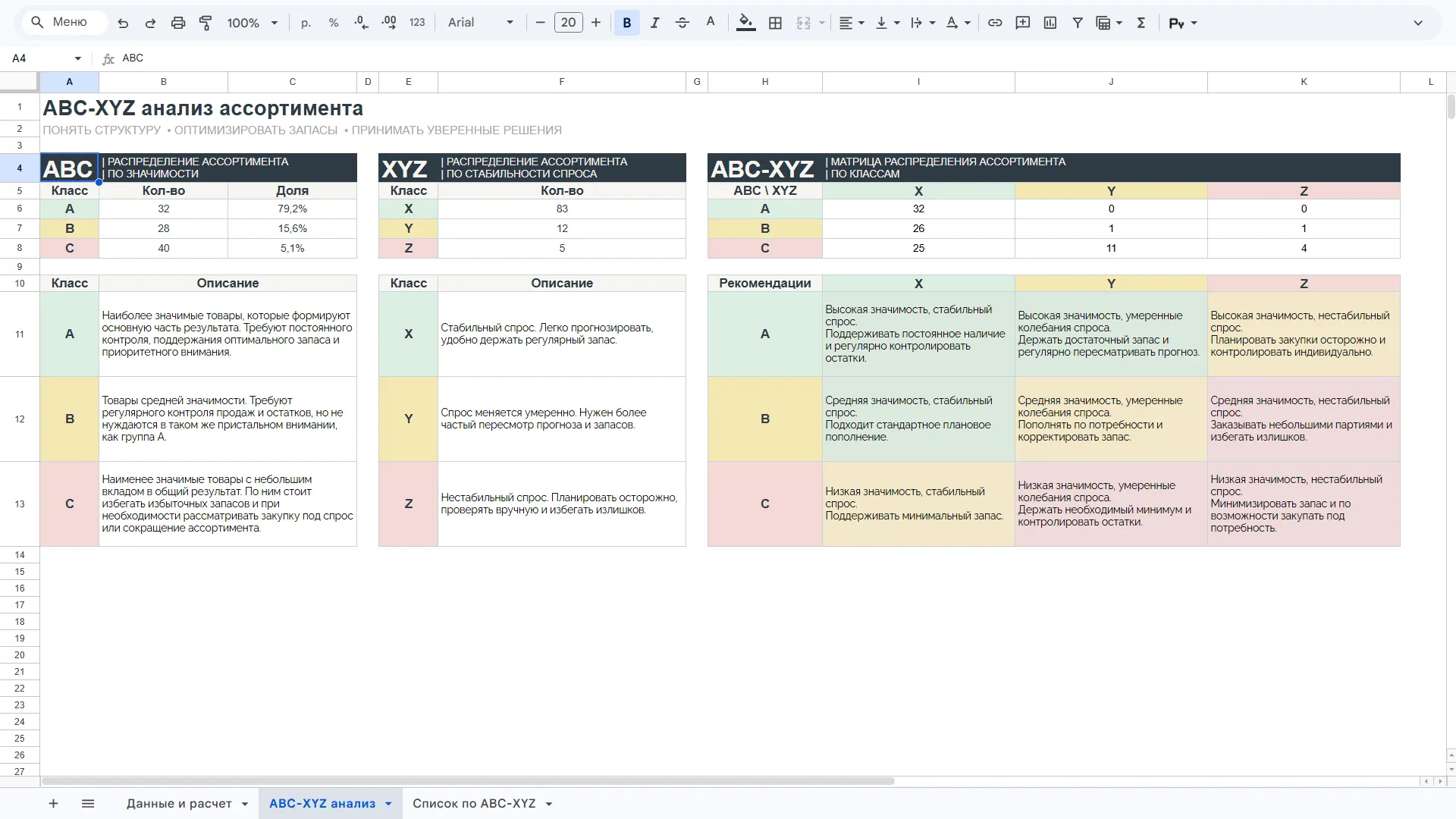Format as percent

334,23
